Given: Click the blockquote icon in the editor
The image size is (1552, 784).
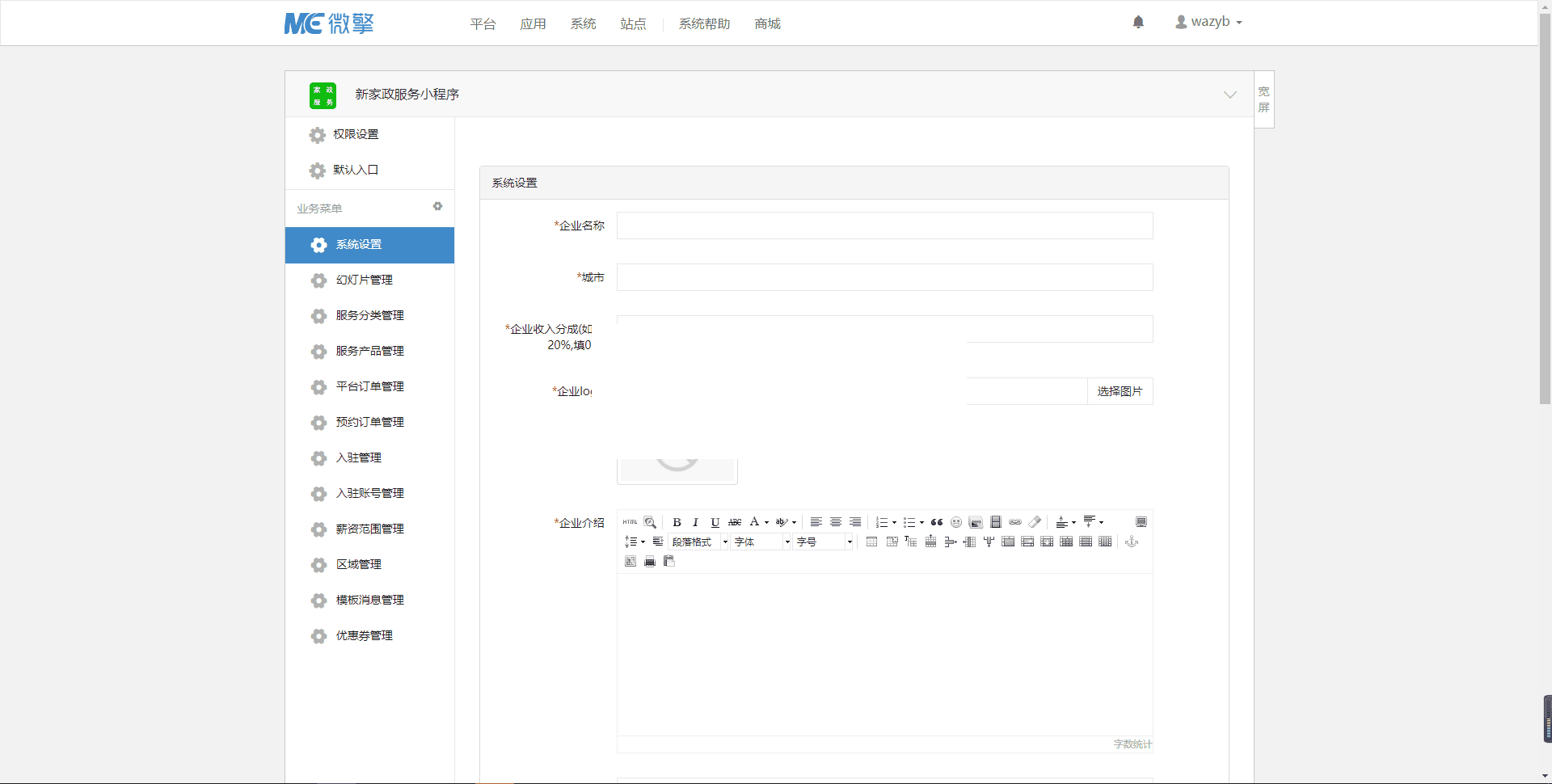Looking at the screenshot, I should pos(938,522).
